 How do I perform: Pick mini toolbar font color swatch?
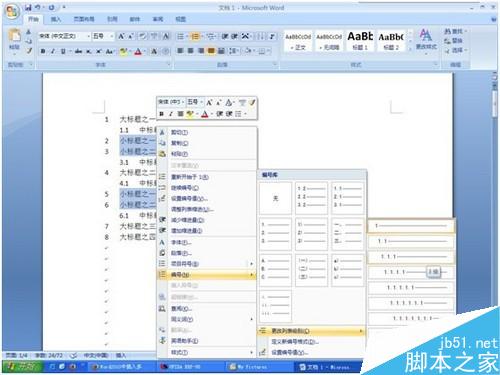(205, 114)
